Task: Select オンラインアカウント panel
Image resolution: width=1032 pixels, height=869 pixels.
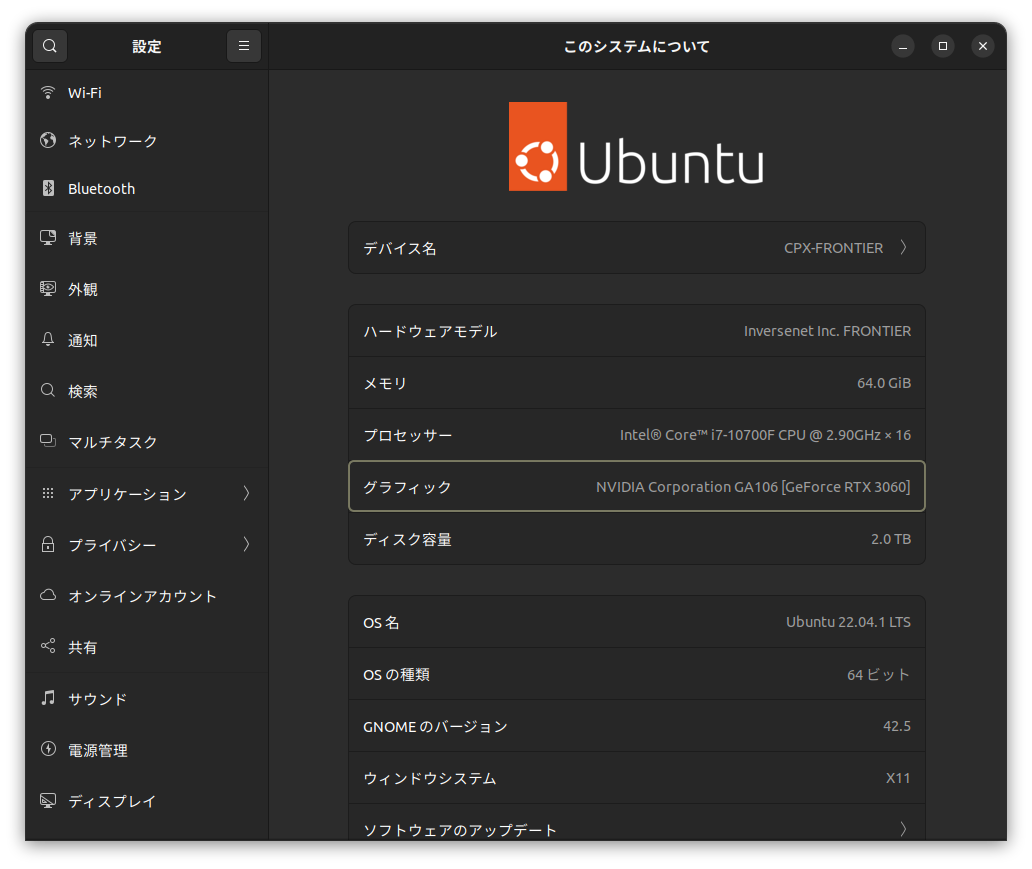Action: point(147,596)
